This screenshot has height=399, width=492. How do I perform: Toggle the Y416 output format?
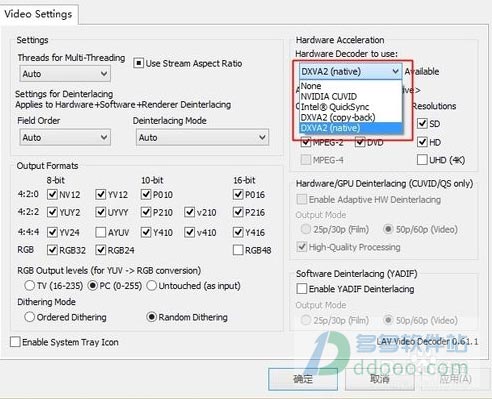pos(238,232)
